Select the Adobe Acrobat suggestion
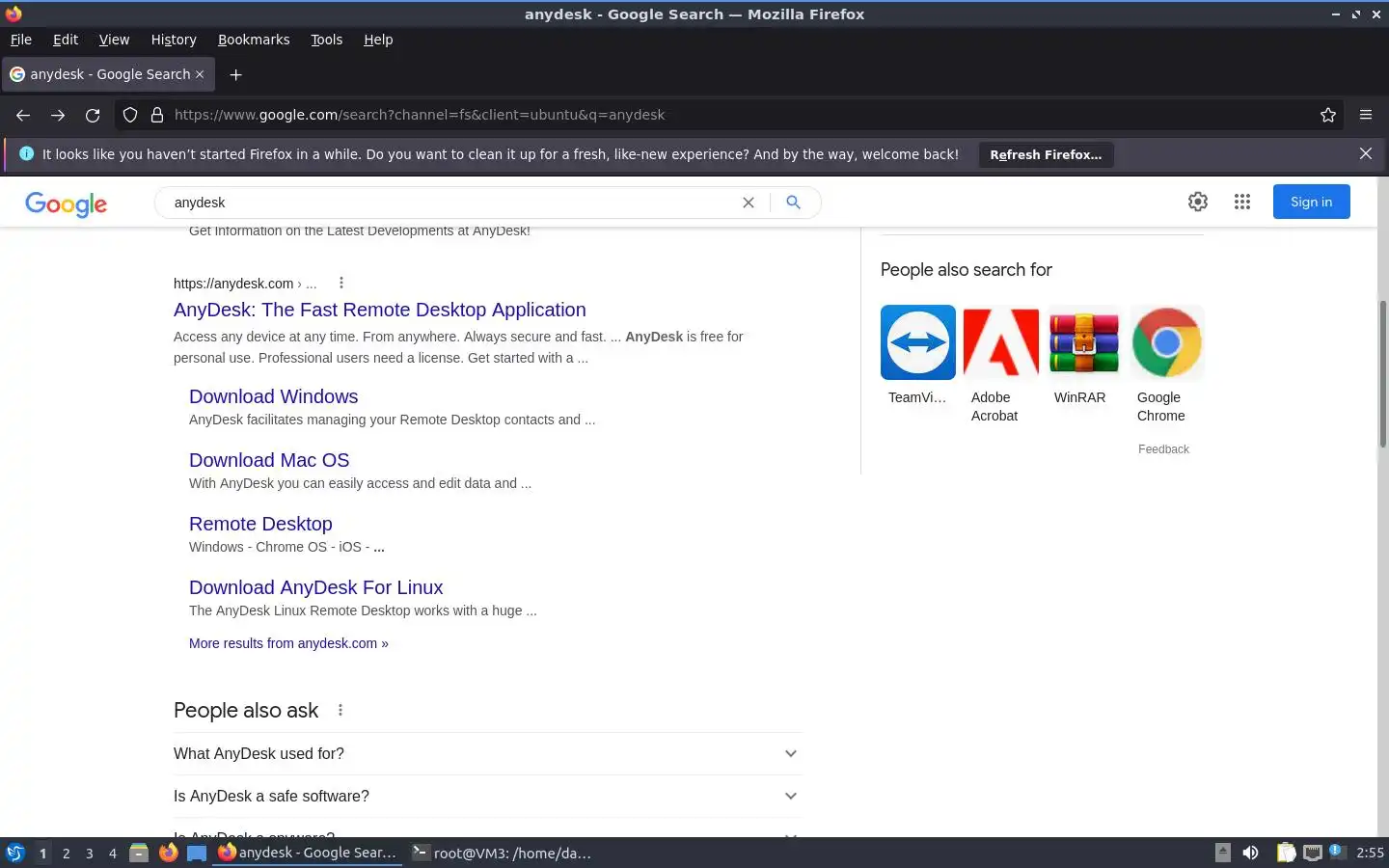 [x=1000, y=342]
